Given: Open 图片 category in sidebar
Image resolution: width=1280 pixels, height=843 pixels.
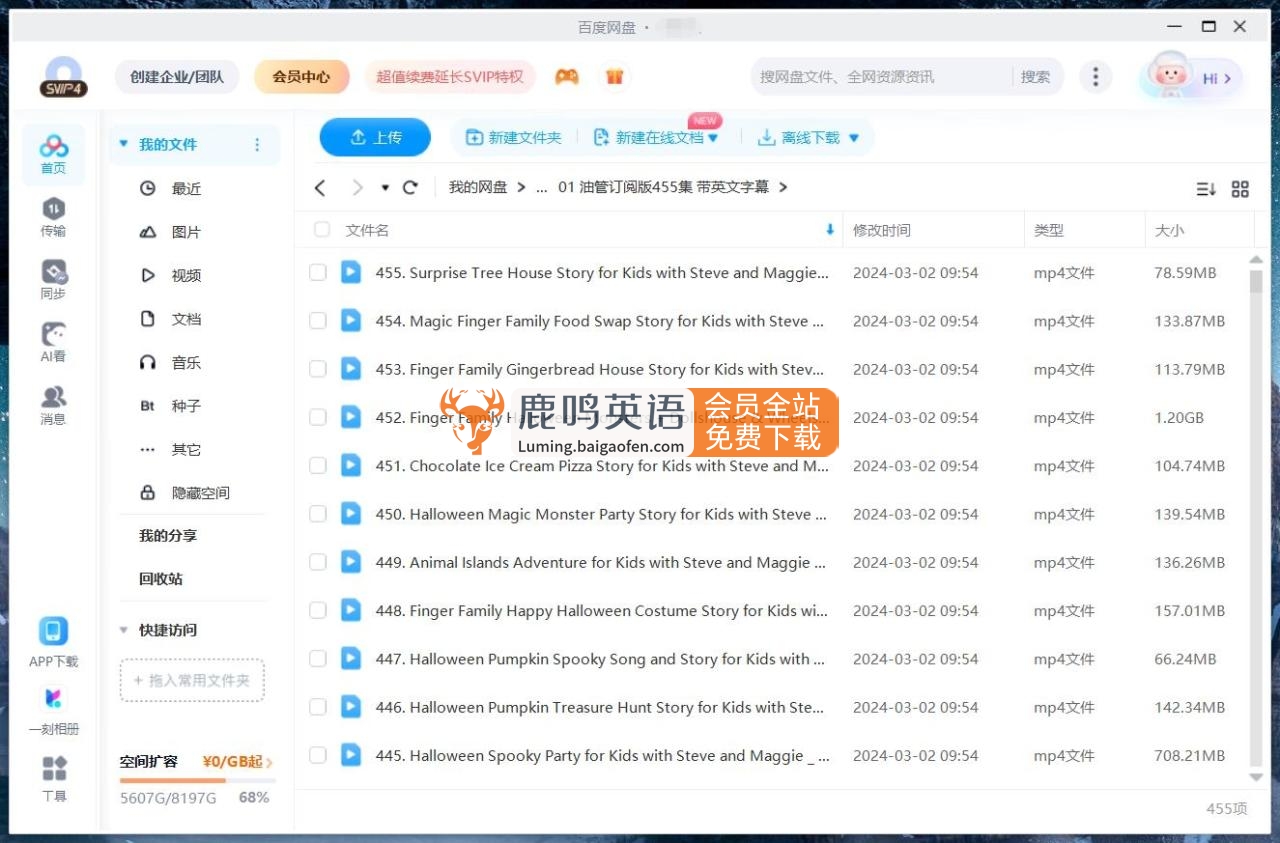Looking at the screenshot, I should pyautogui.click(x=186, y=232).
